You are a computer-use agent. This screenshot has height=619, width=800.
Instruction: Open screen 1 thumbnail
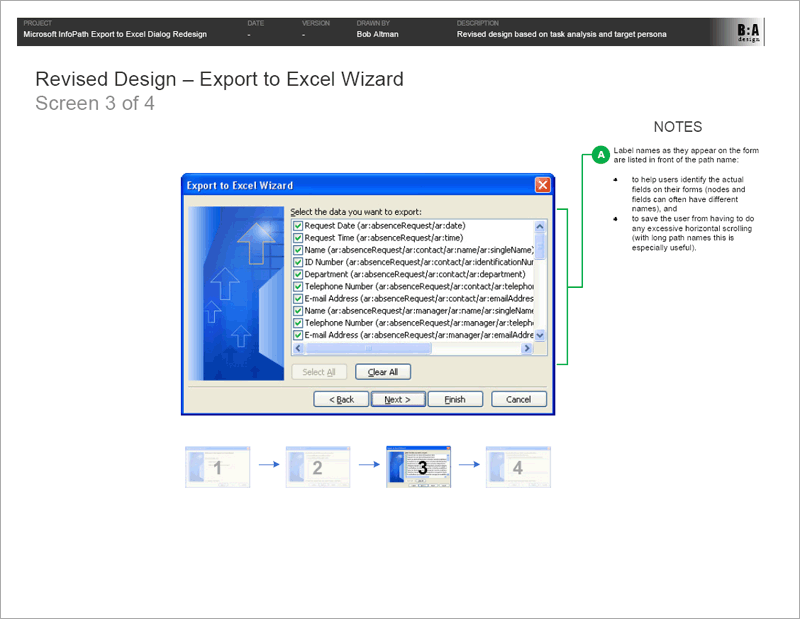point(218,467)
